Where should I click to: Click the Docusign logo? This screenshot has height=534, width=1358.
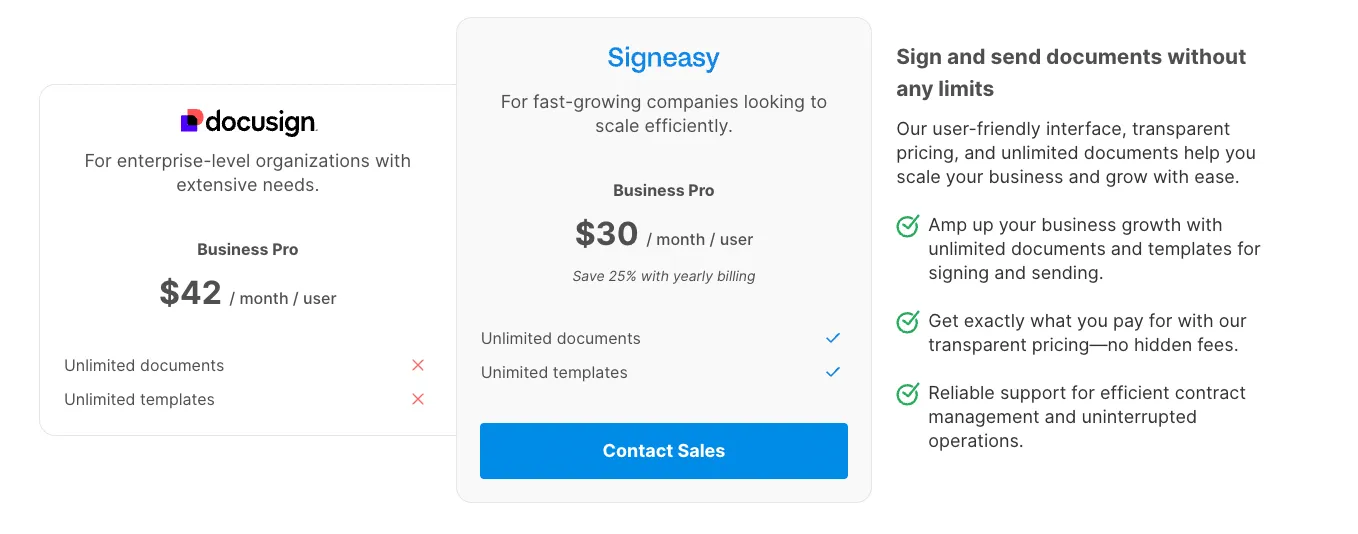(x=248, y=122)
